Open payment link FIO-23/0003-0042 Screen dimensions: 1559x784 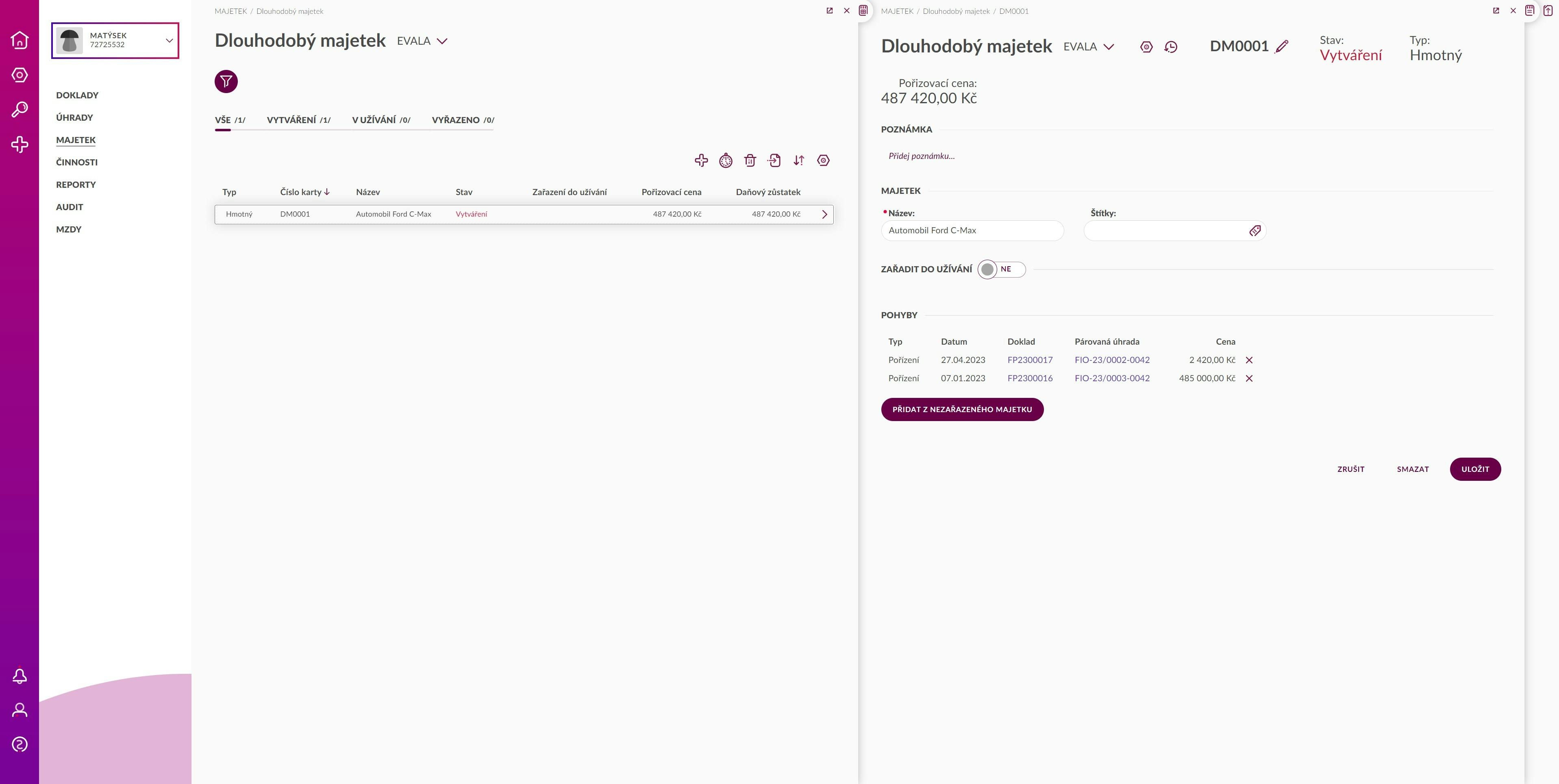point(1112,378)
